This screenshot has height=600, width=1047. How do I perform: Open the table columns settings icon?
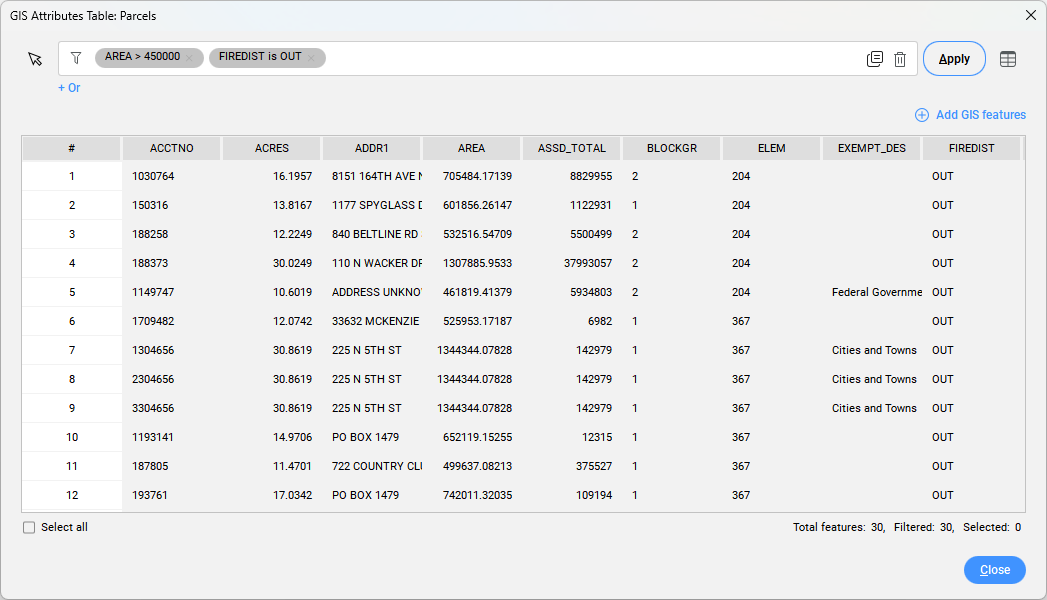(1008, 59)
